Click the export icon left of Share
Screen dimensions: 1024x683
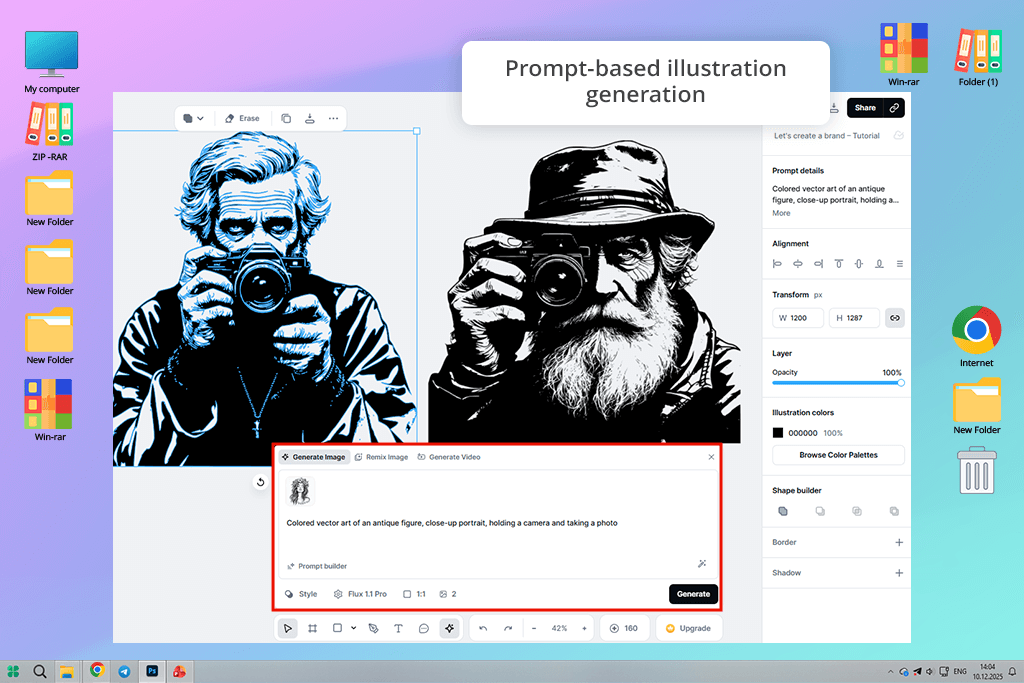(834, 108)
